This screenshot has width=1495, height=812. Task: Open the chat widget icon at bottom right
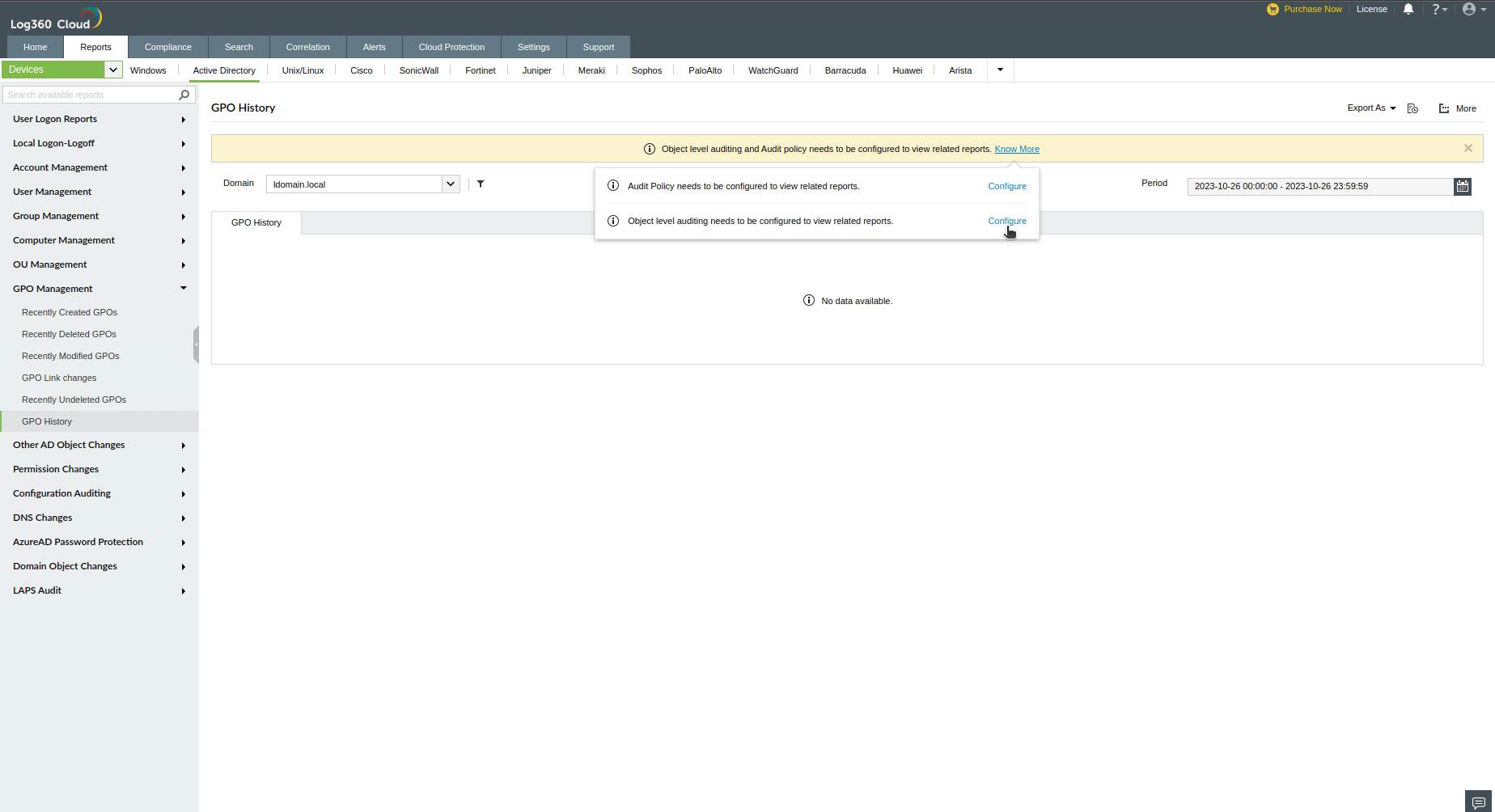(x=1479, y=802)
